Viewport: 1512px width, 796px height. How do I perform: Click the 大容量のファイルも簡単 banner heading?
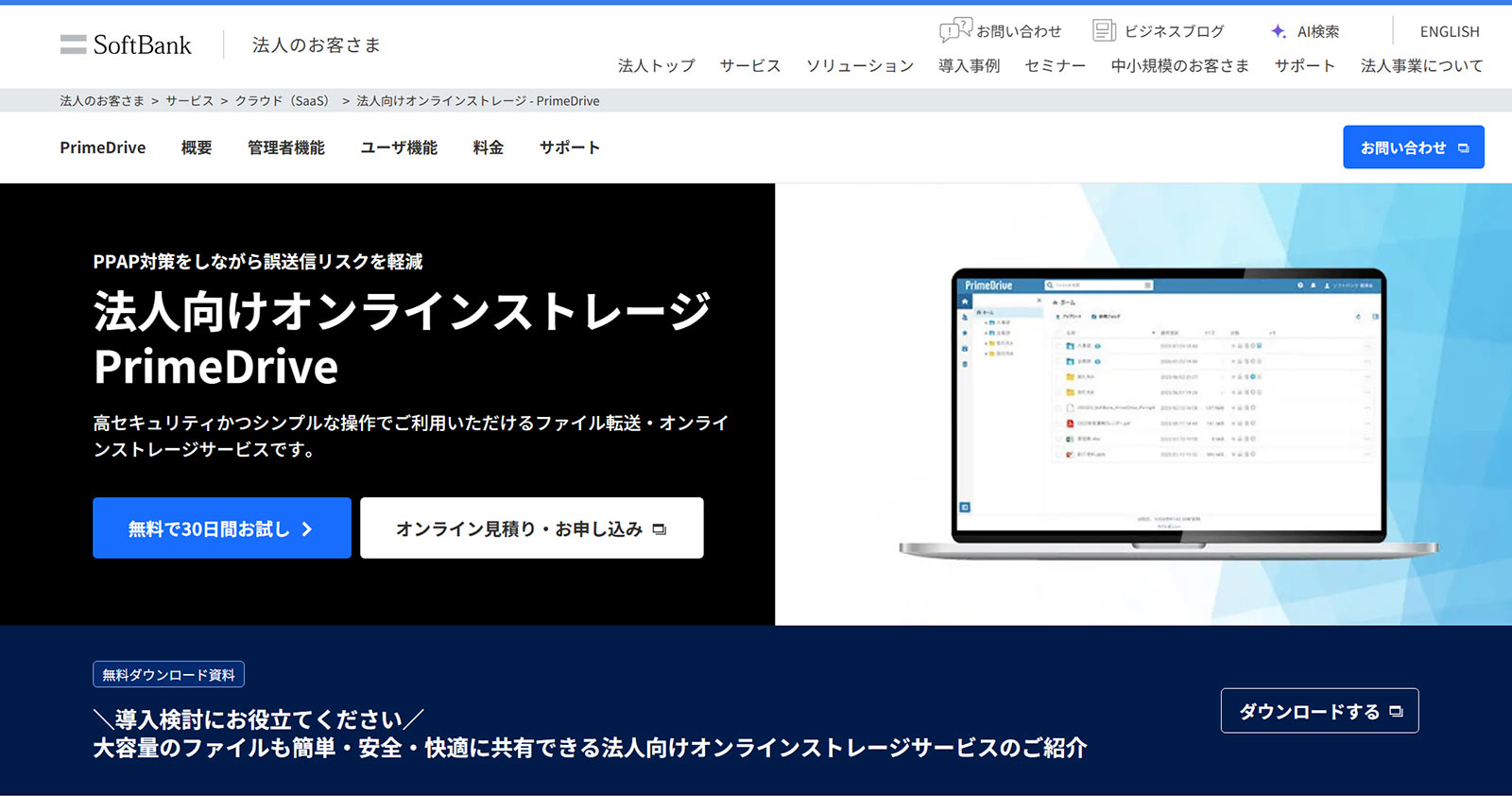pos(590,748)
